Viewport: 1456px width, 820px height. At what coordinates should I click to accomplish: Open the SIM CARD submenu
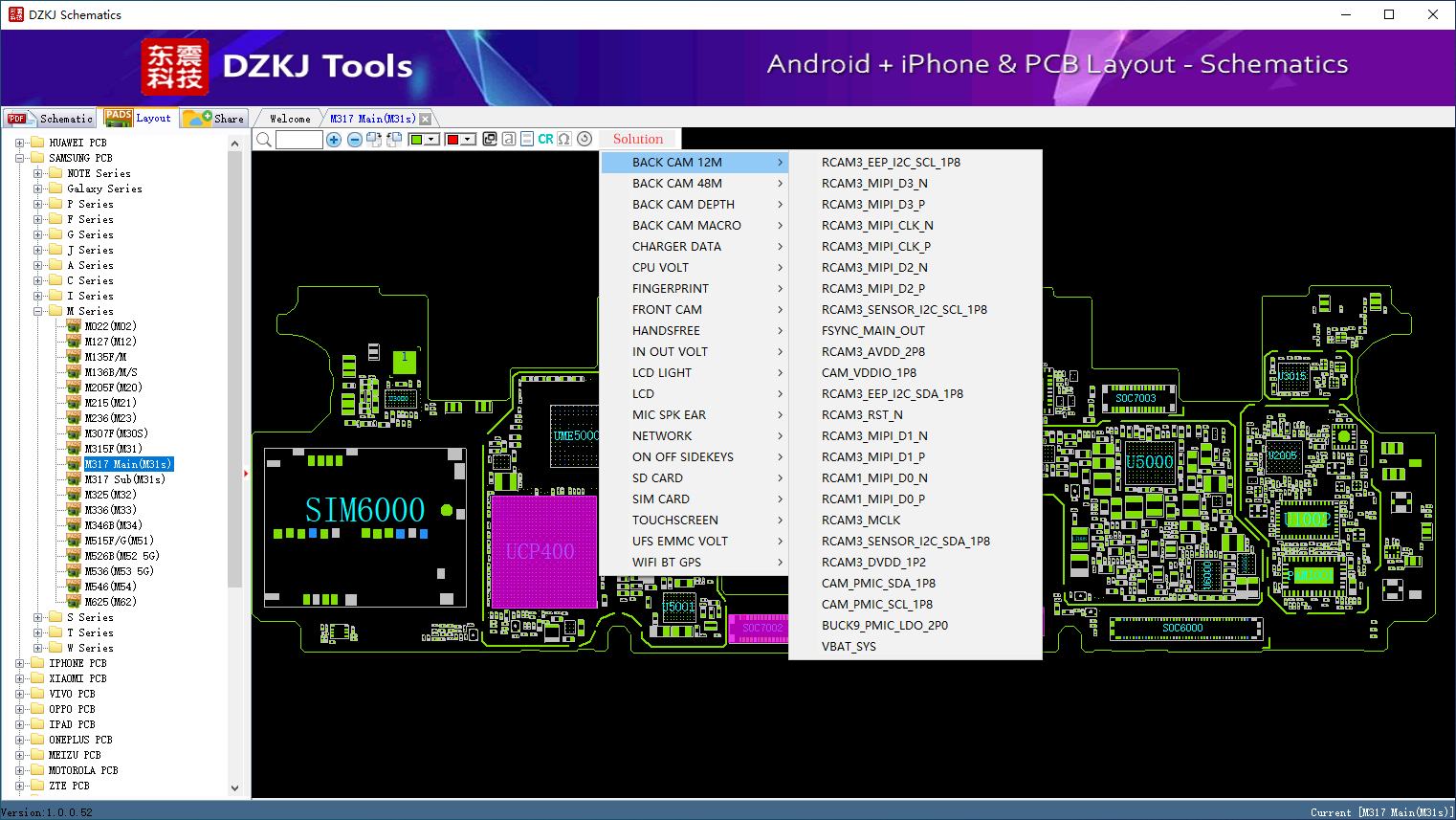(x=695, y=499)
